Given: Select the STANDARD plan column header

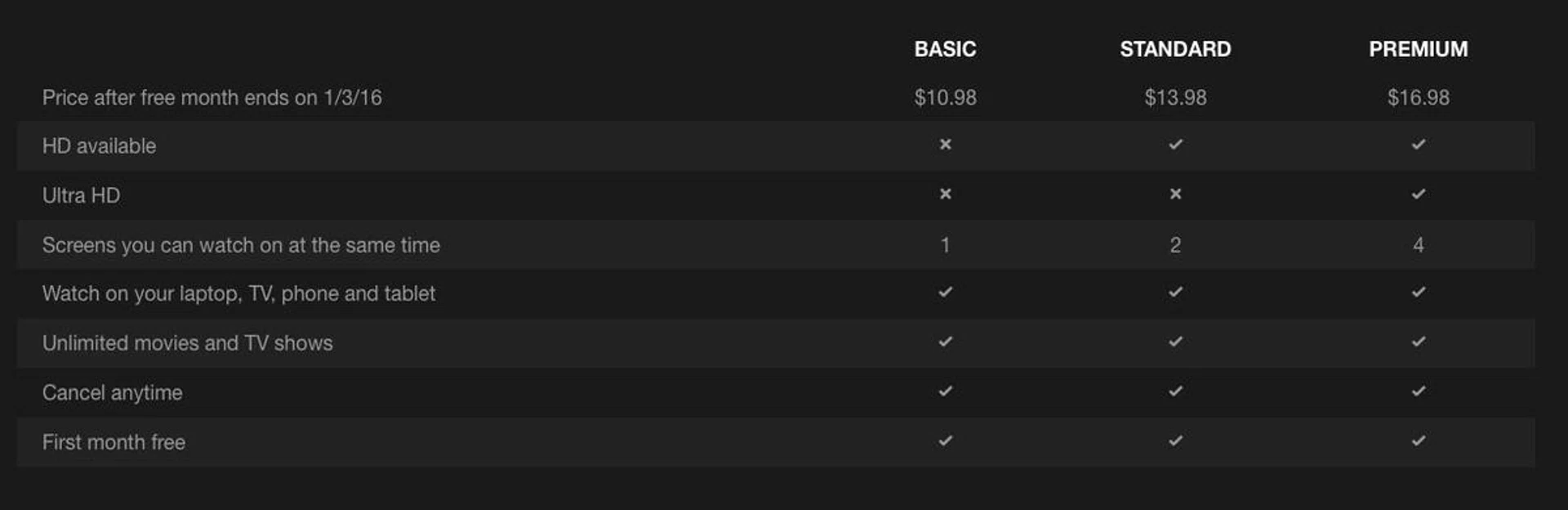Looking at the screenshot, I should (1175, 49).
